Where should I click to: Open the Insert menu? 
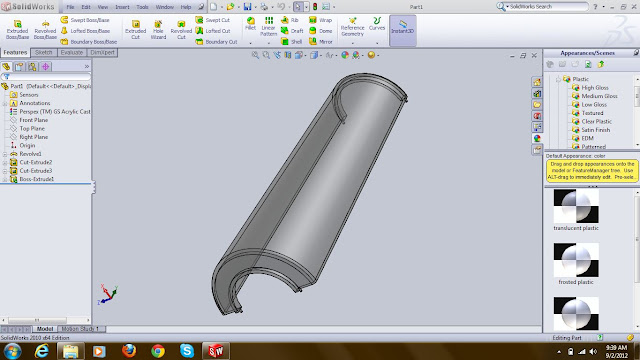coord(122,7)
